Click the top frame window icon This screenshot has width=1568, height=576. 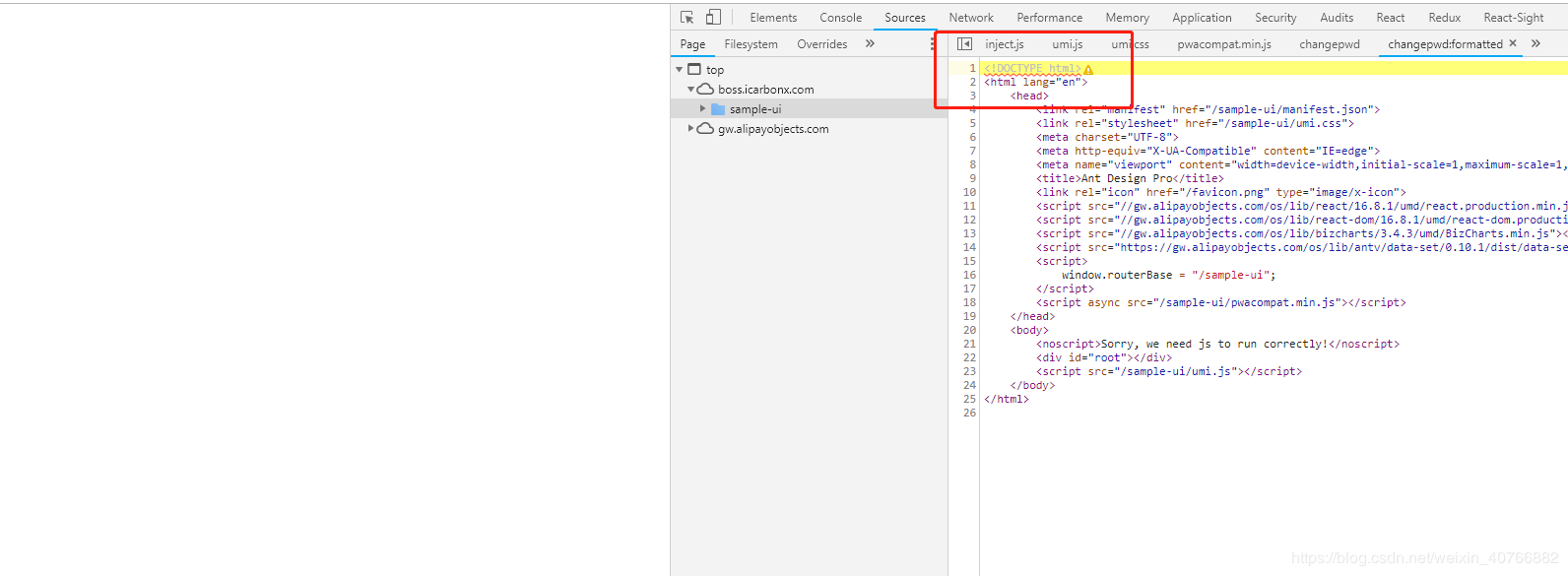tap(694, 69)
